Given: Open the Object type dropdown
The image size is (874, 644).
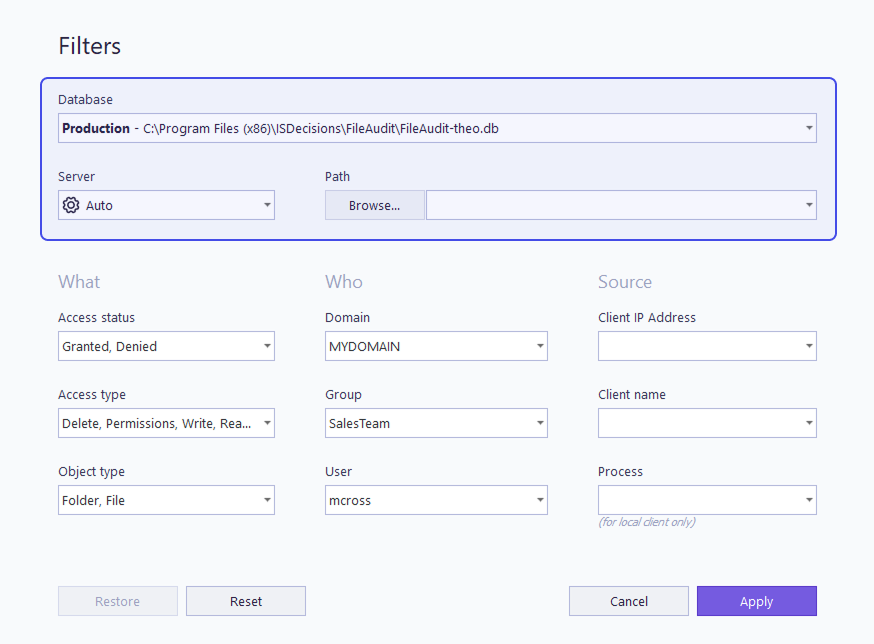Looking at the screenshot, I should [x=166, y=500].
